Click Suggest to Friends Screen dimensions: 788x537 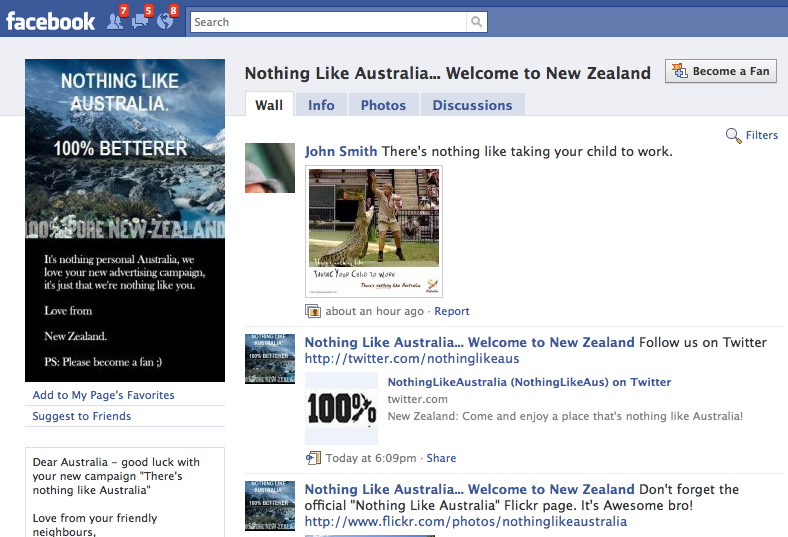click(x=82, y=416)
